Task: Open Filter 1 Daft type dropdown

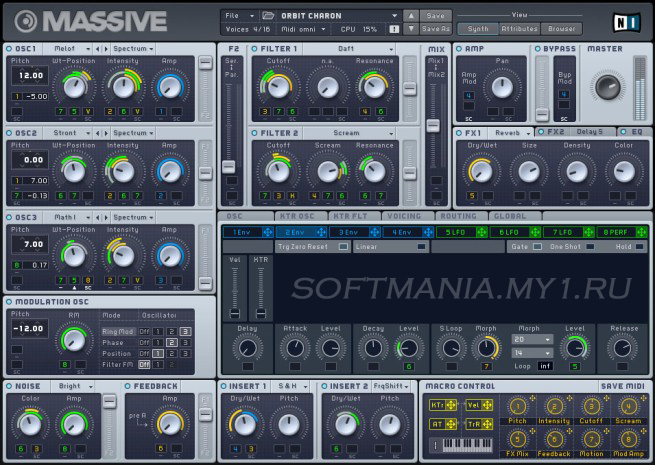Action: pos(348,49)
